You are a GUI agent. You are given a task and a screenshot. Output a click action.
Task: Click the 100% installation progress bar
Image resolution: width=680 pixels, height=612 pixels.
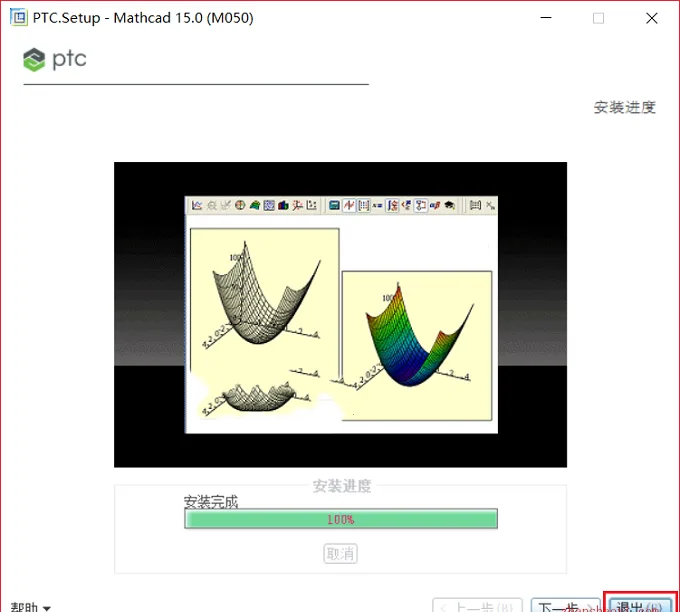[x=341, y=519]
